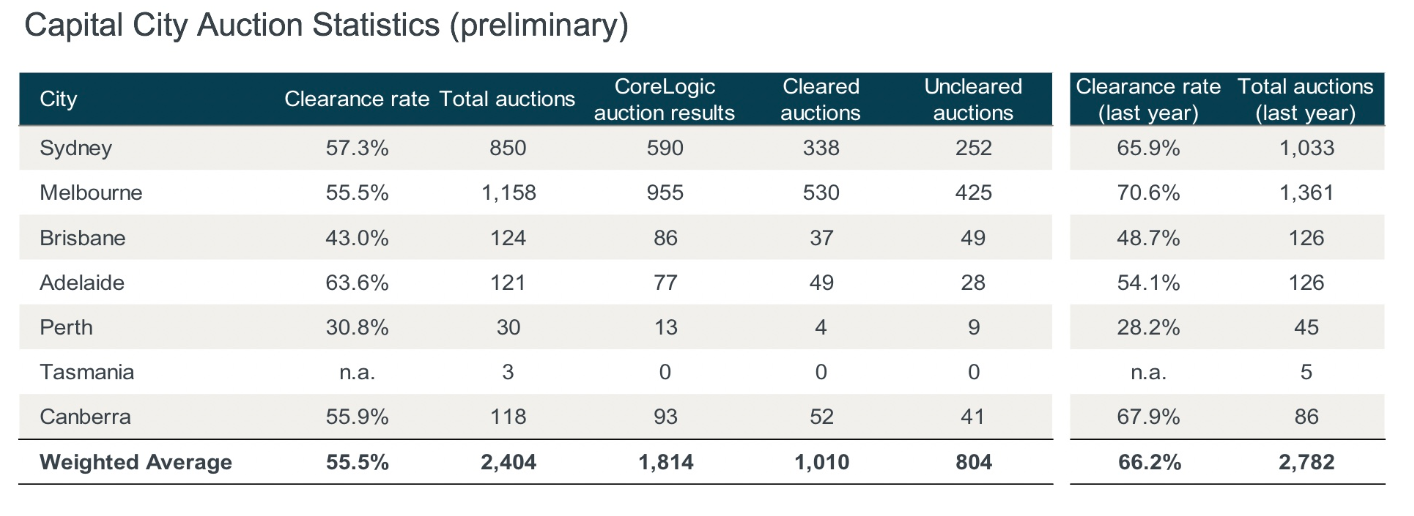Click Total auctions (last year) header
The image size is (1414, 516).
click(1306, 100)
